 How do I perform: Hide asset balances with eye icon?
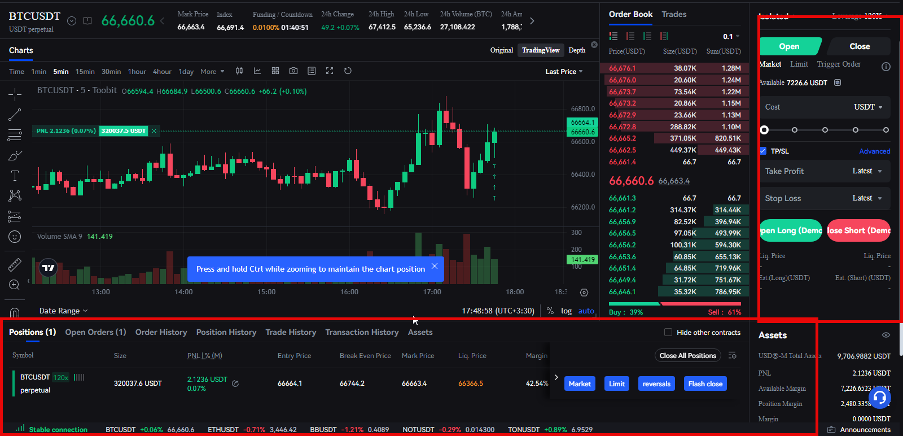point(886,335)
